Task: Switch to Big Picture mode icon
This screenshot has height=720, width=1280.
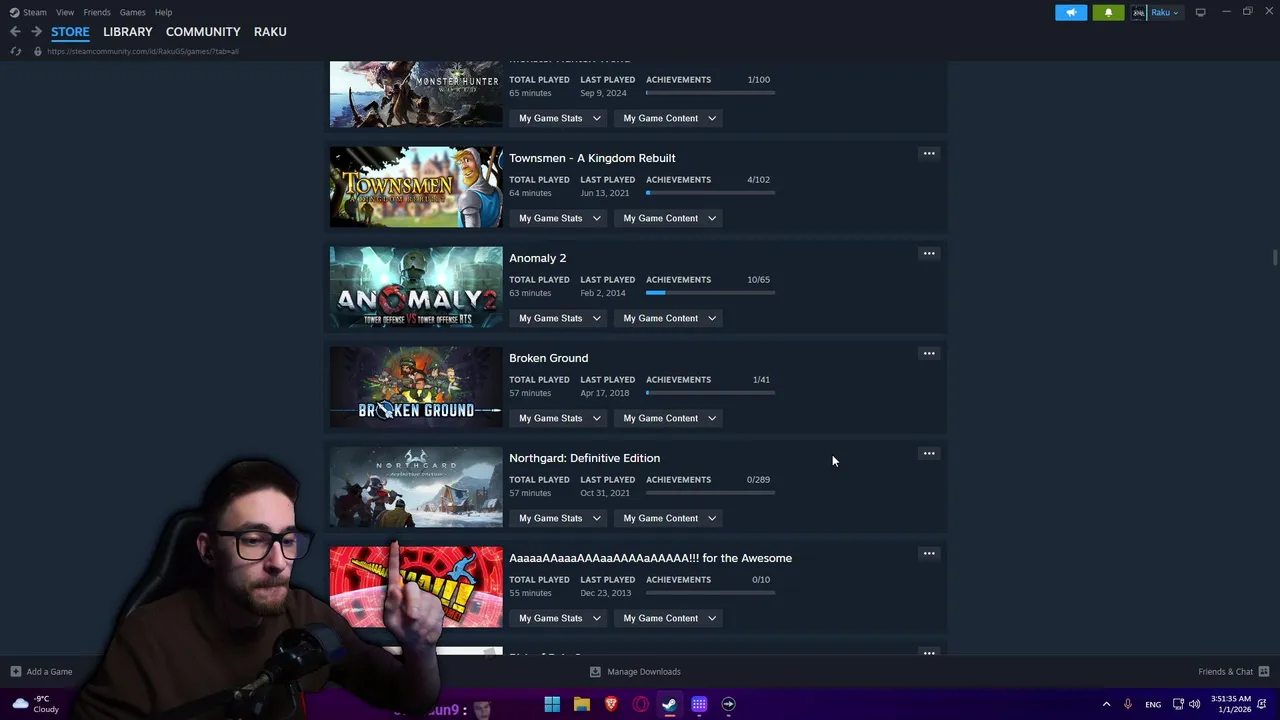Action: point(1200,12)
